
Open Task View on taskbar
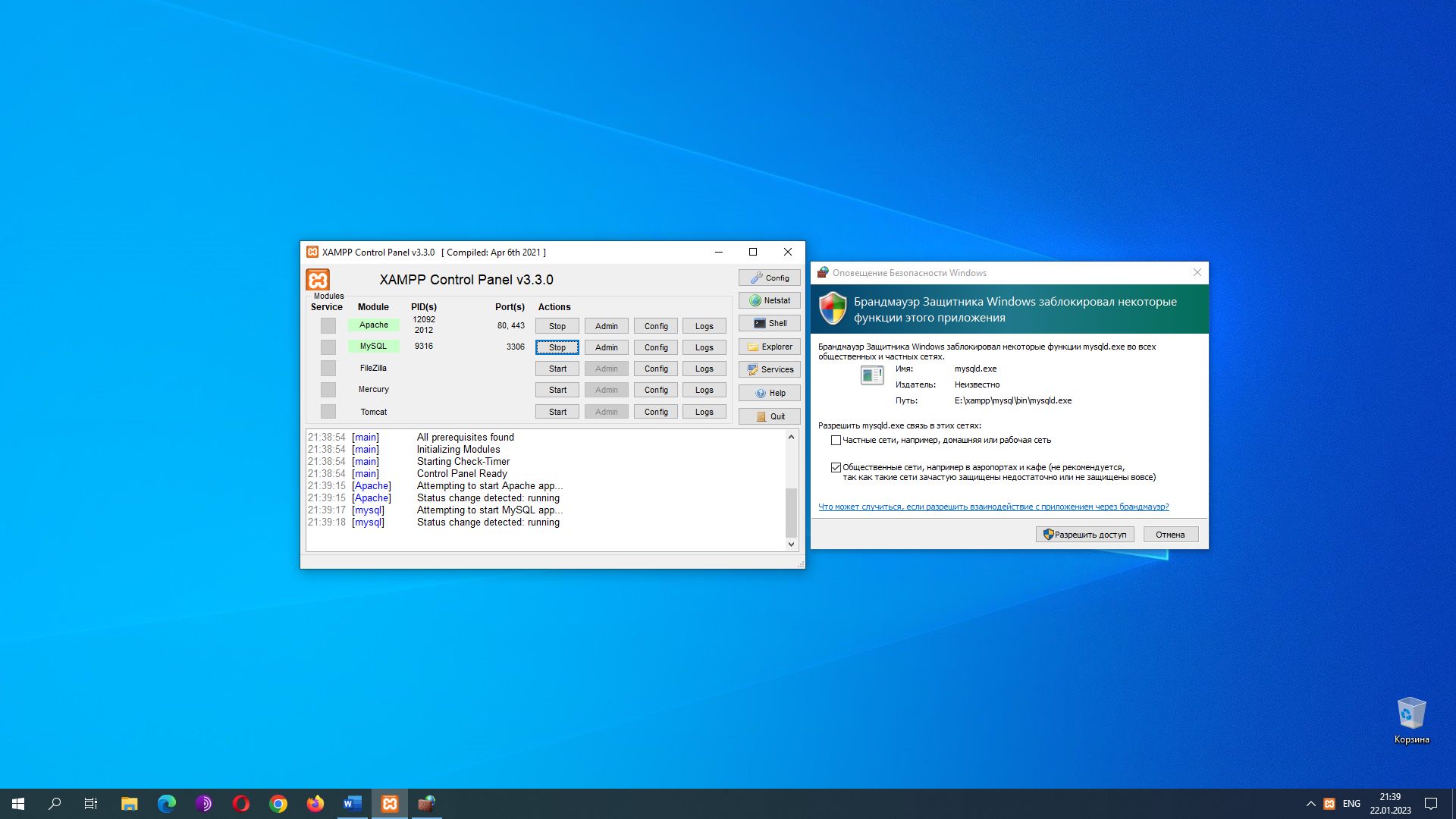point(91,804)
